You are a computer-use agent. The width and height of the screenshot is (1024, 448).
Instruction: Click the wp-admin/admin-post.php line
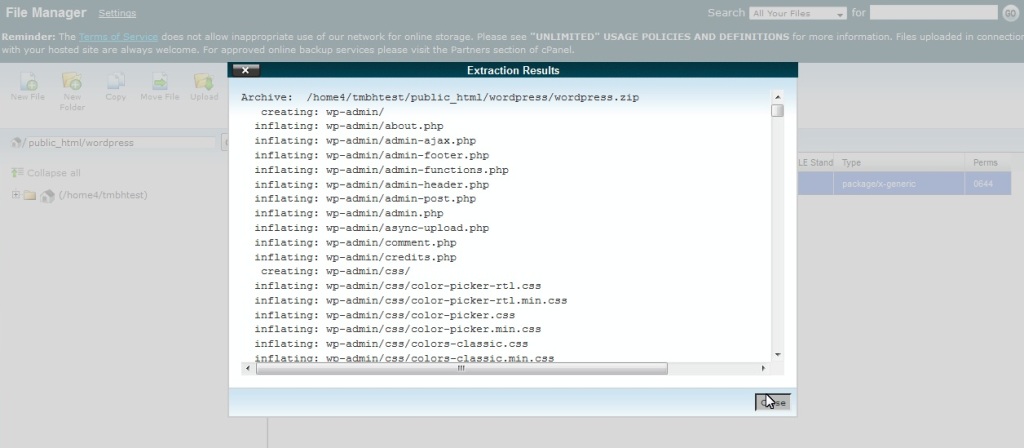pyautogui.click(x=365, y=199)
